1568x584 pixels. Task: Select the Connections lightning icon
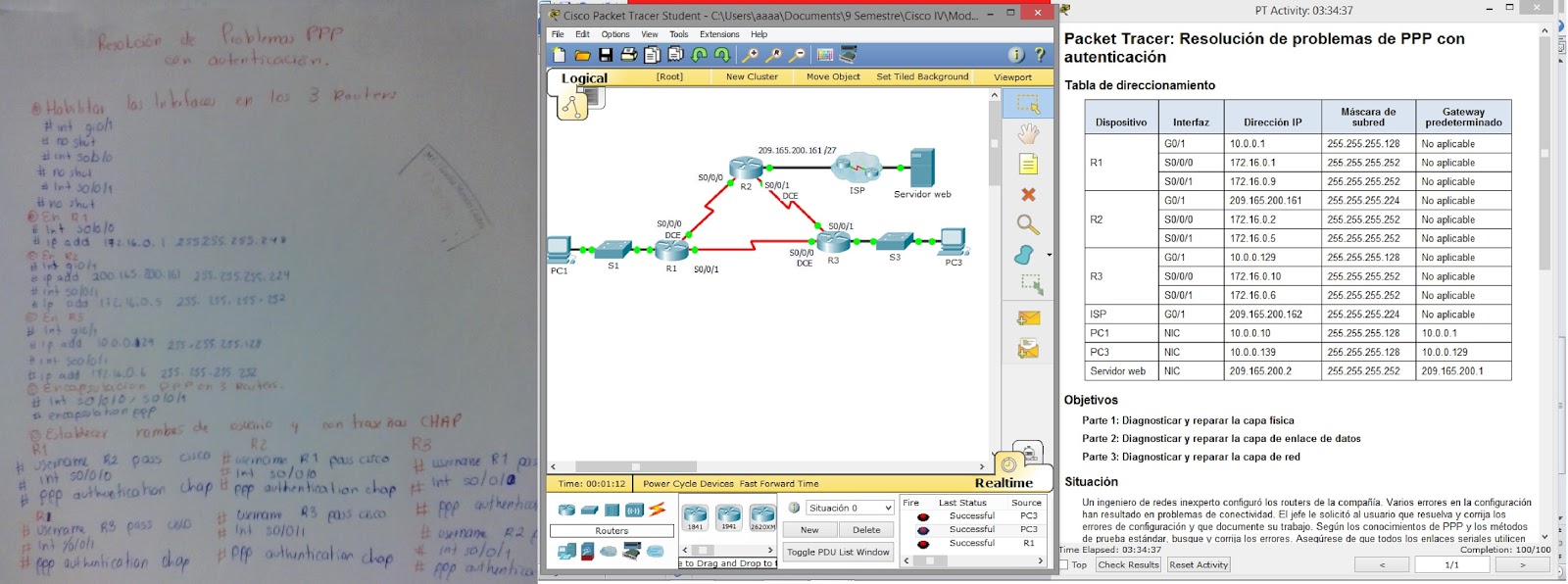pos(657,510)
